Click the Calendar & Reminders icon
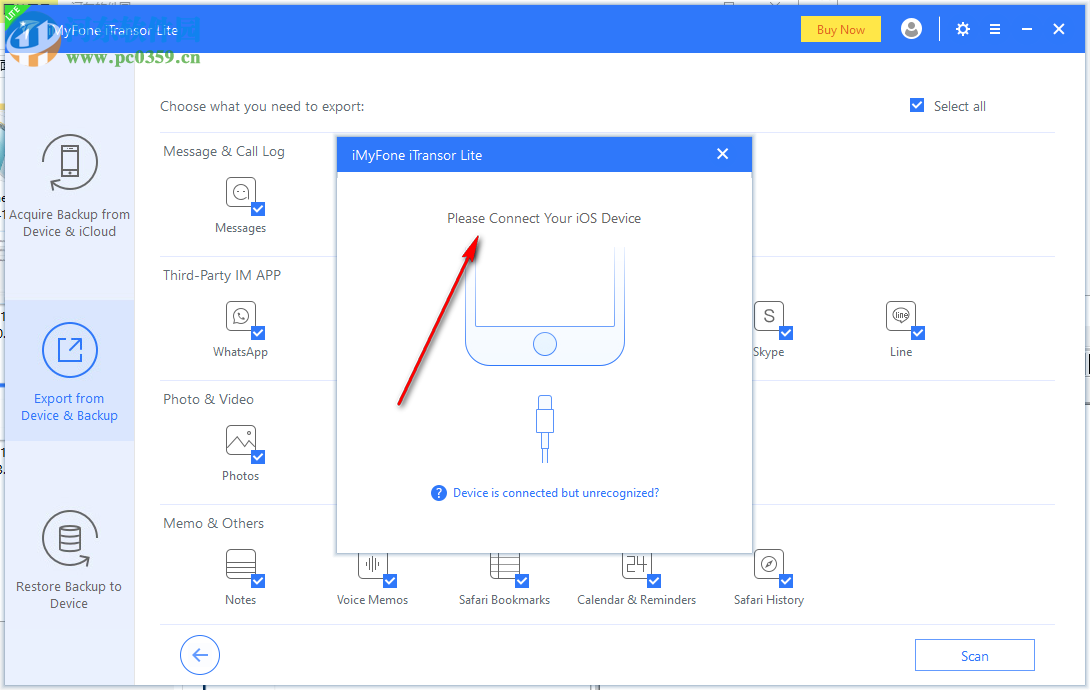1090x690 pixels. pos(636,565)
